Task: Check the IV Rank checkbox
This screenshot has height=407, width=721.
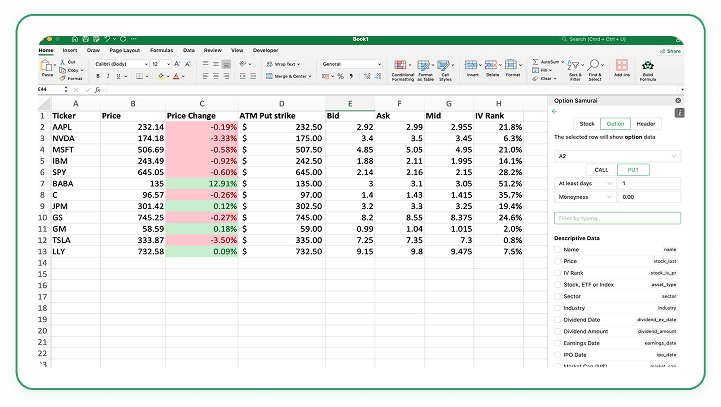Action: pos(557,273)
